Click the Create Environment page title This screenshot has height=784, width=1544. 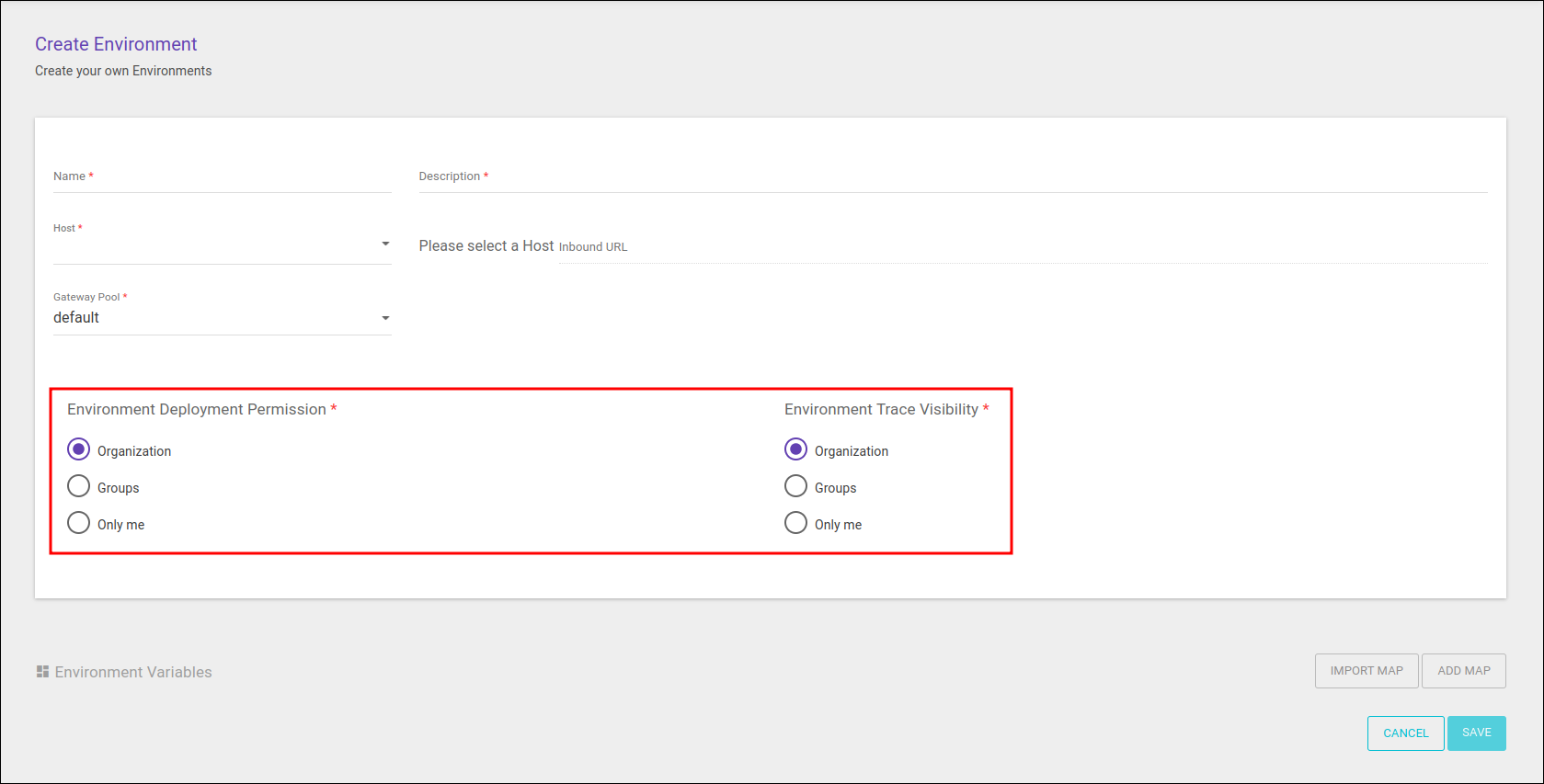point(116,44)
